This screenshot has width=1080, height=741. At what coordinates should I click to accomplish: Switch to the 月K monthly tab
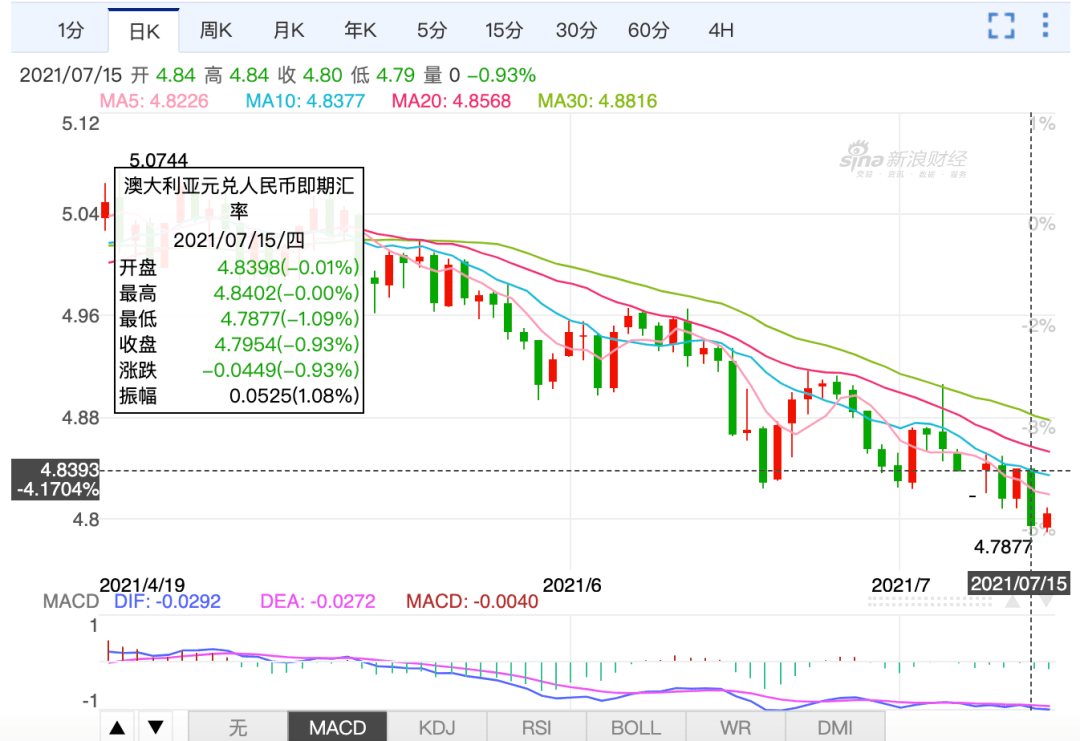click(x=287, y=30)
